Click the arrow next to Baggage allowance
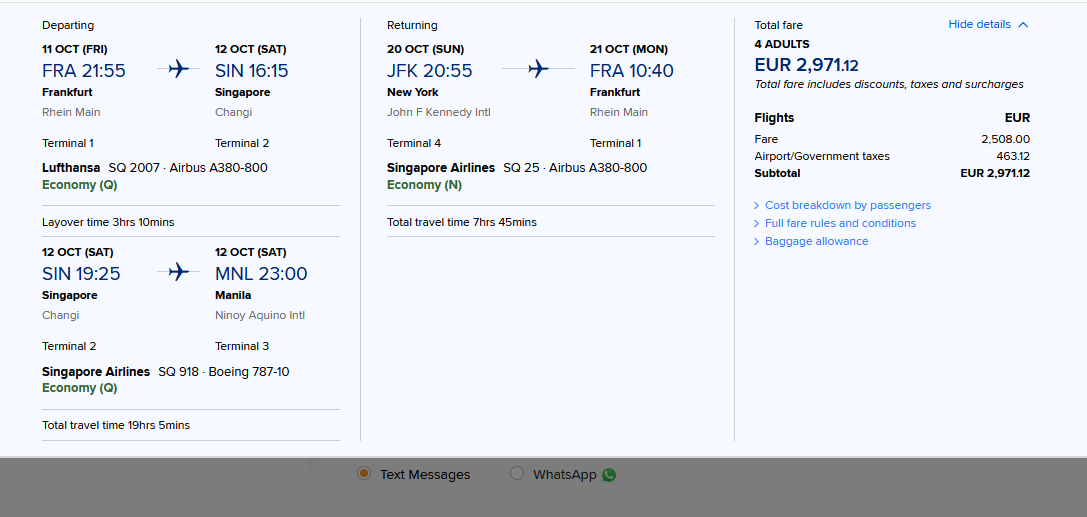Viewport: 1087px width, 517px height. pos(756,242)
